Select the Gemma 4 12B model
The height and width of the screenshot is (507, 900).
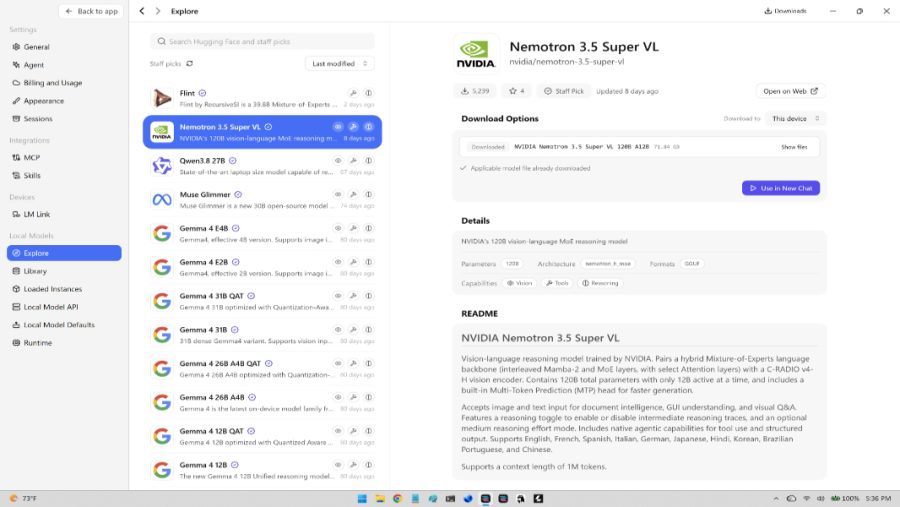click(x=262, y=471)
